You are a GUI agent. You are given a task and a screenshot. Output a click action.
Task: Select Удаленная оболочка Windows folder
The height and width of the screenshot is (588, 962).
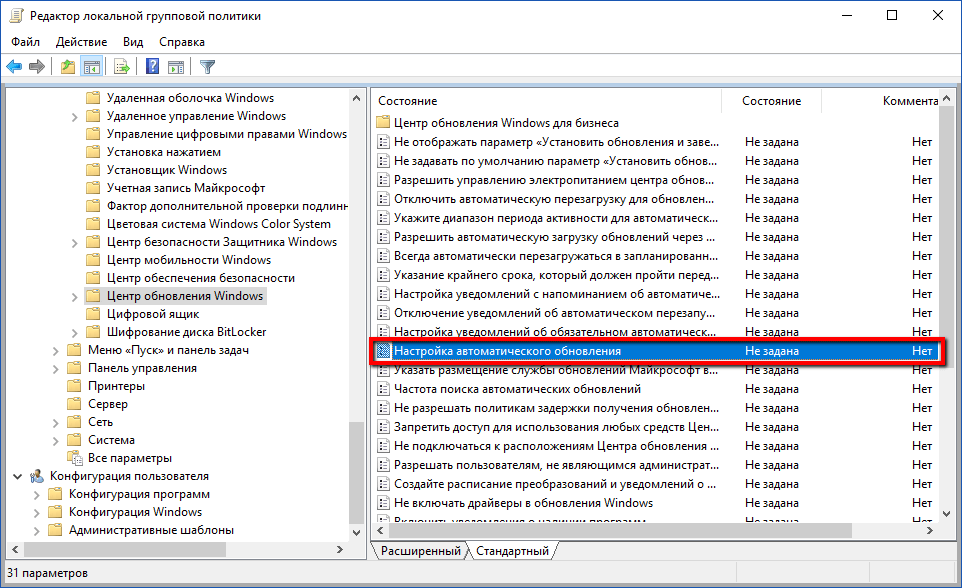[x=190, y=98]
